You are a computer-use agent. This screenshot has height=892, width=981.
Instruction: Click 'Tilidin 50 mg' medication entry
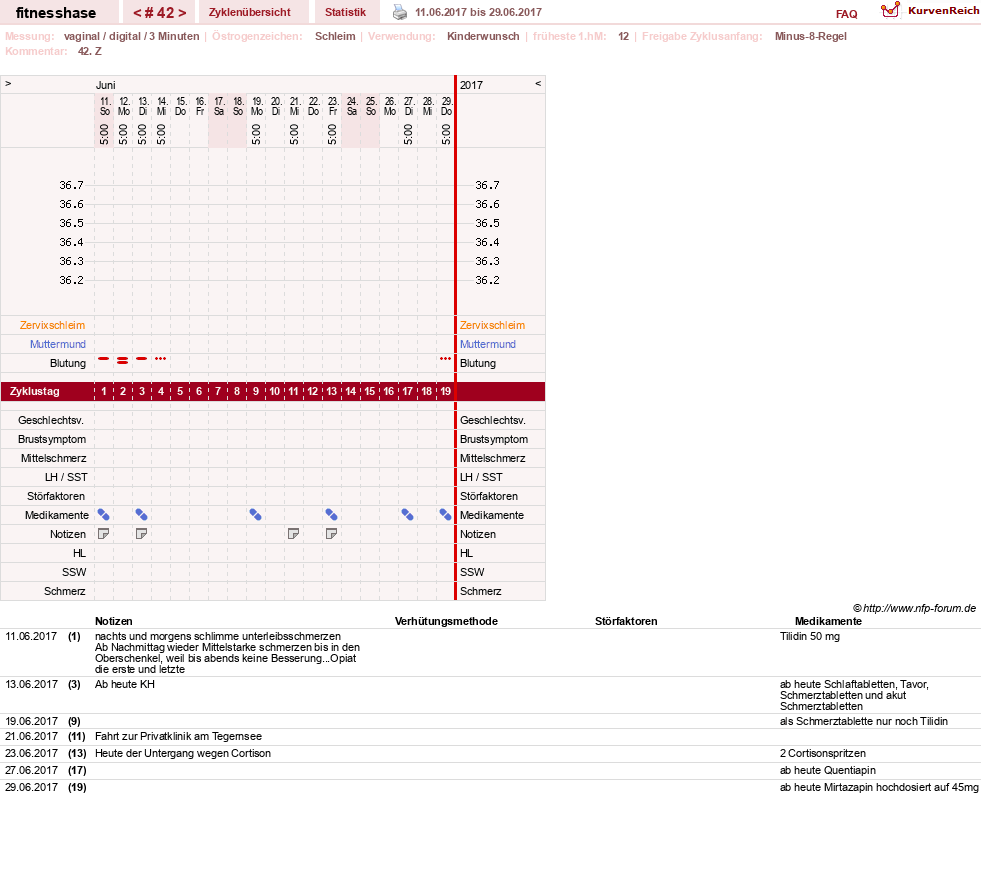[810, 636]
